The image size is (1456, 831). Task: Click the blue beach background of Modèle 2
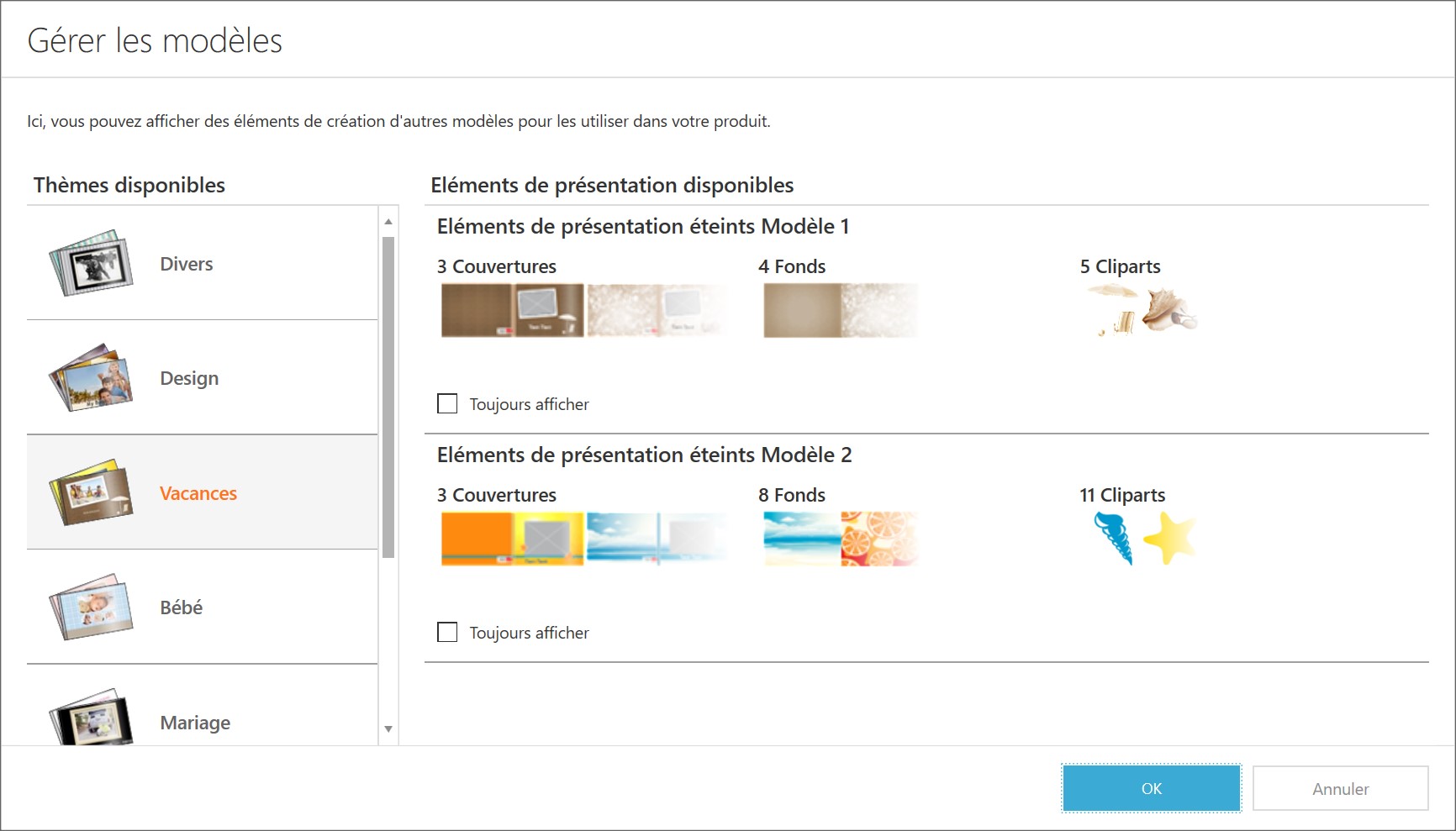pyautogui.click(x=802, y=539)
